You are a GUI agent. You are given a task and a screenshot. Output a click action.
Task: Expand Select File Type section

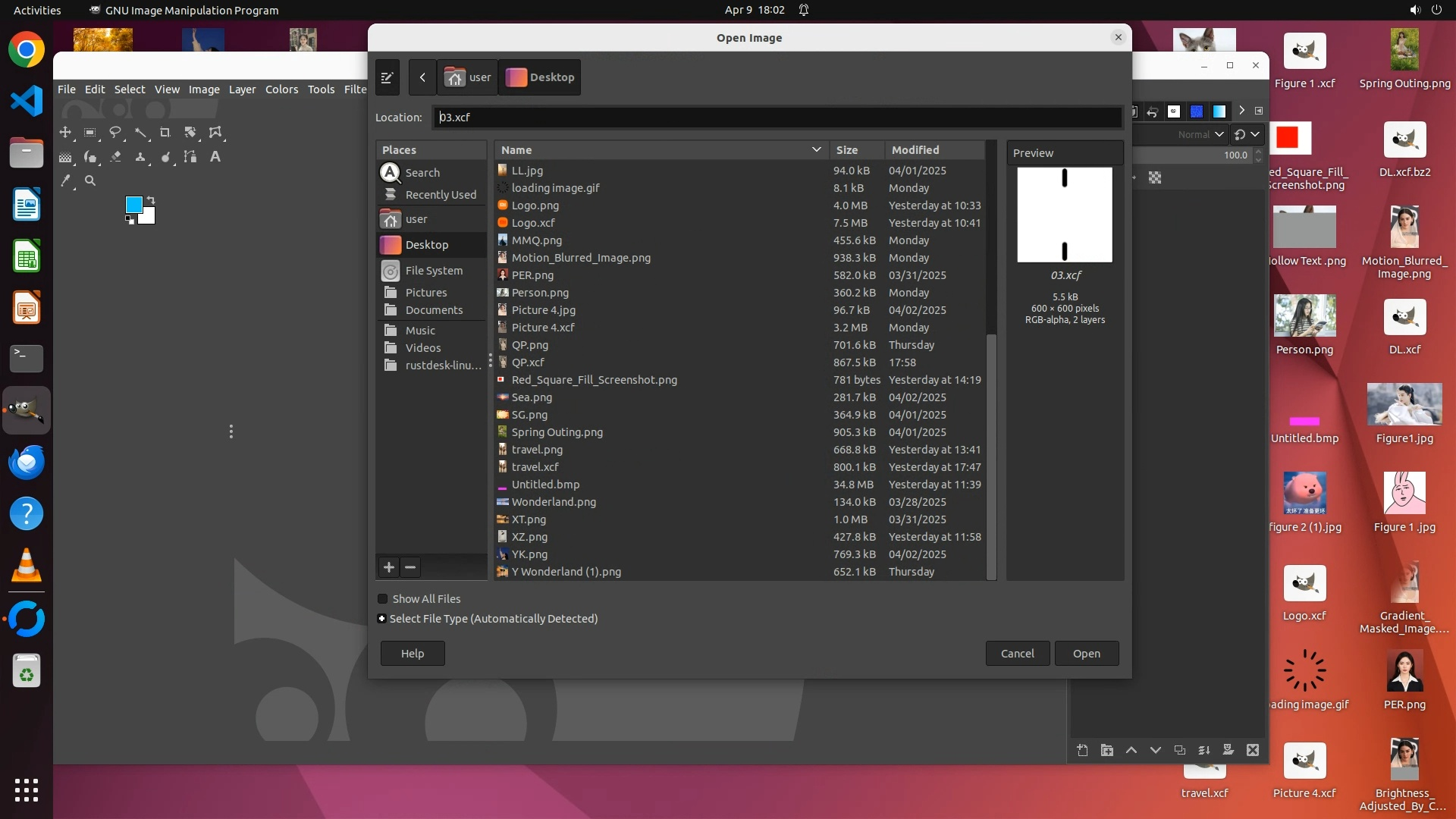click(382, 619)
